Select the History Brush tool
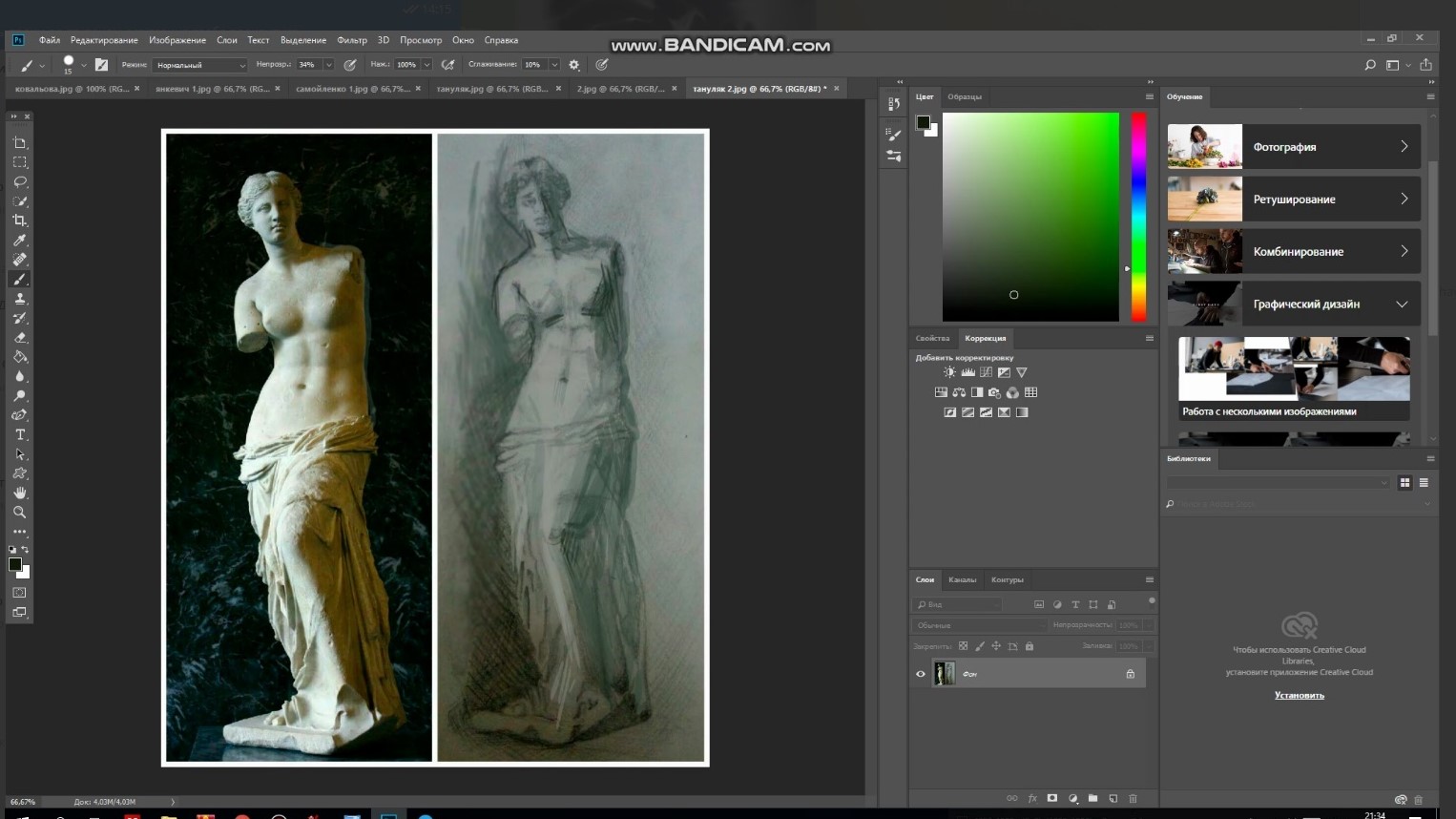The height and width of the screenshot is (819, 1456). pyautogui.click(x=19, y=318)
